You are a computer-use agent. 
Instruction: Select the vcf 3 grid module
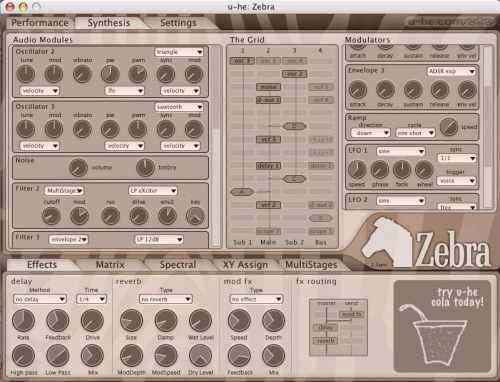pyautogui.click(x=268, y=139)
